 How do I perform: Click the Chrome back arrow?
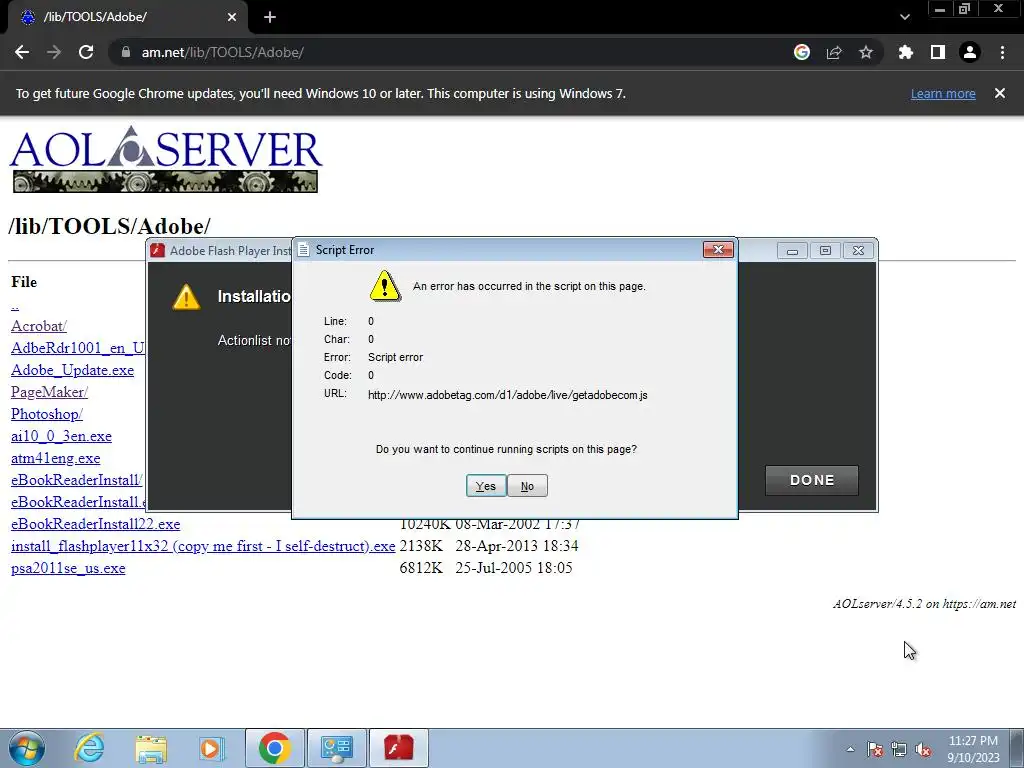[x=22, y=52]
